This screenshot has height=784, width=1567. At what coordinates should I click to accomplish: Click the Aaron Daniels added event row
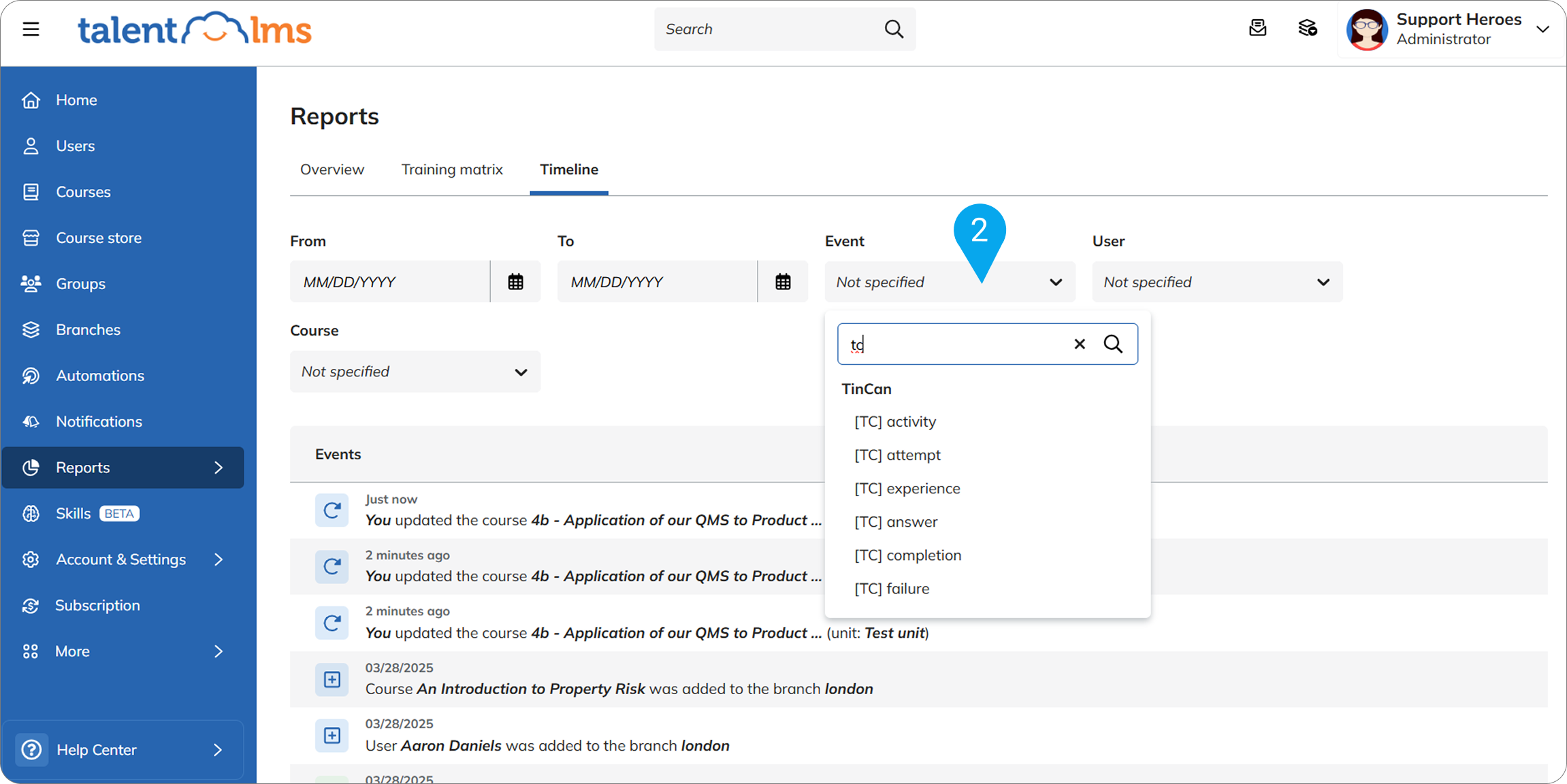pyautogui.click(x=919, y=736)
